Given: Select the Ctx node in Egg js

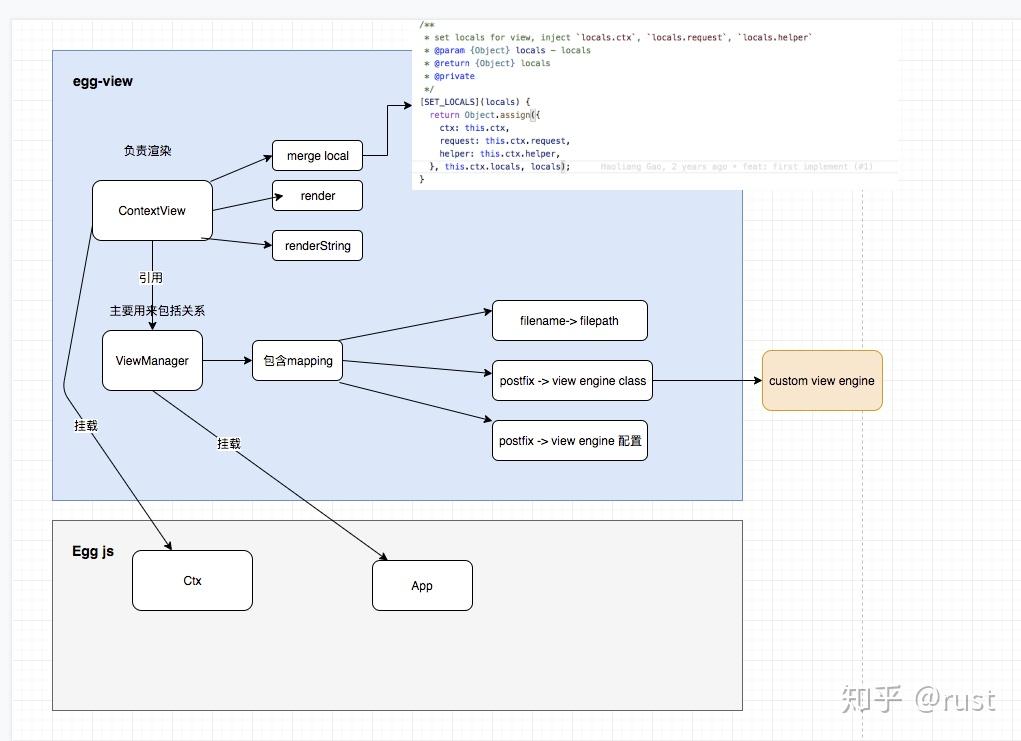Looking at the screenshot, I should point(192,581).
